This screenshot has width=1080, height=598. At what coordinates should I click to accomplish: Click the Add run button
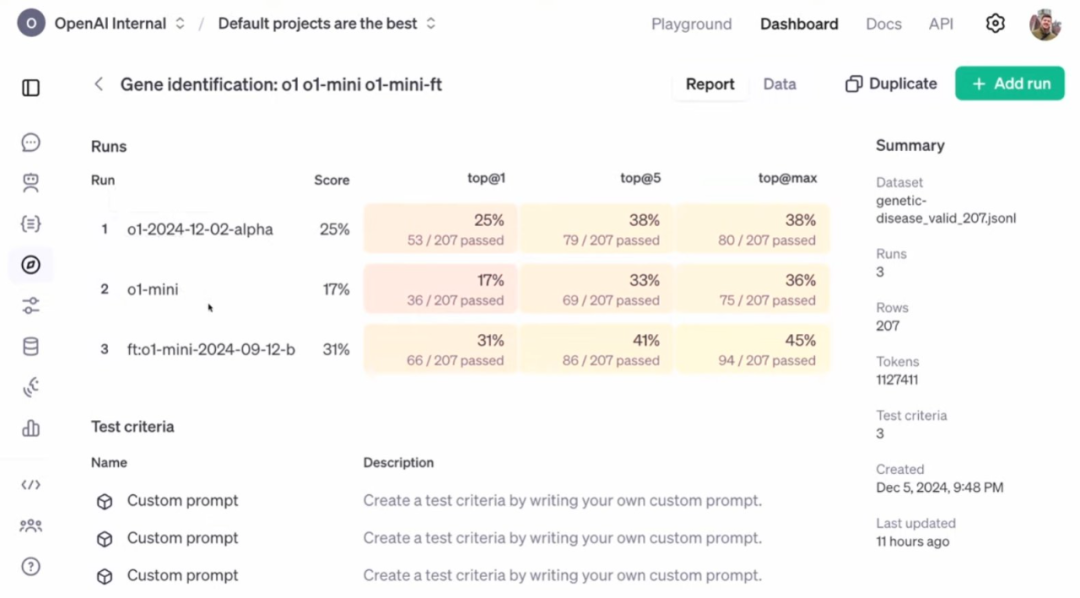[x=1009, y=83]
